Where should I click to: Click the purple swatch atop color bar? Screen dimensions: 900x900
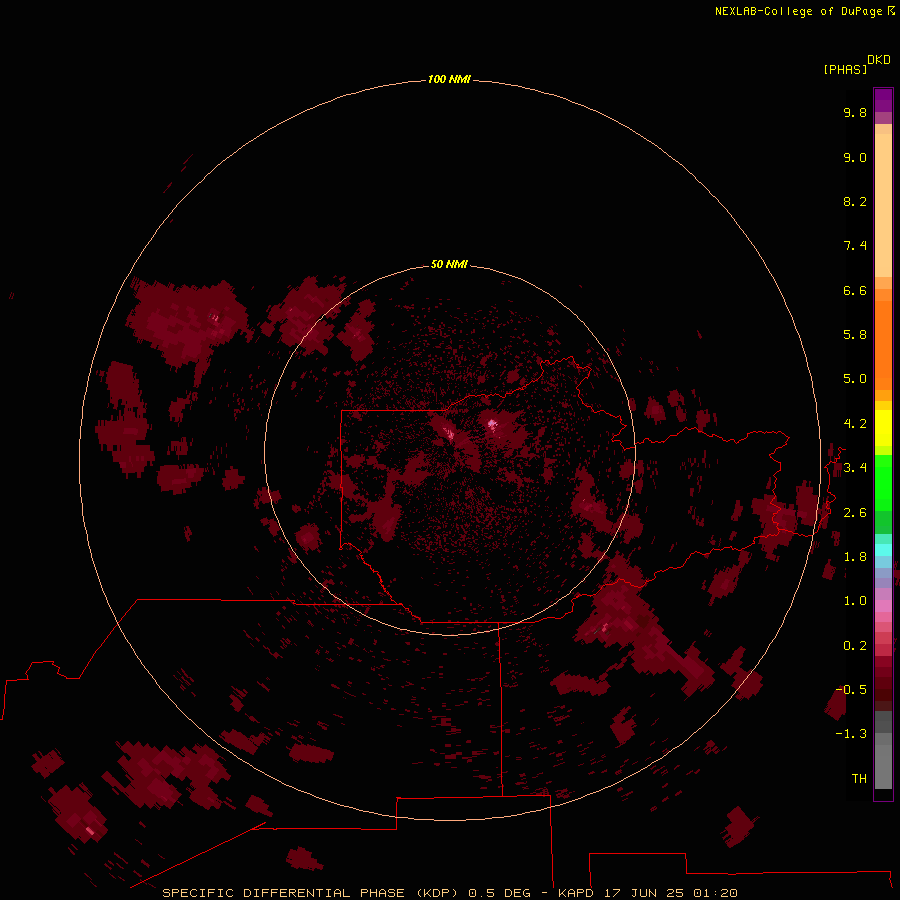[x=883, y=101]
